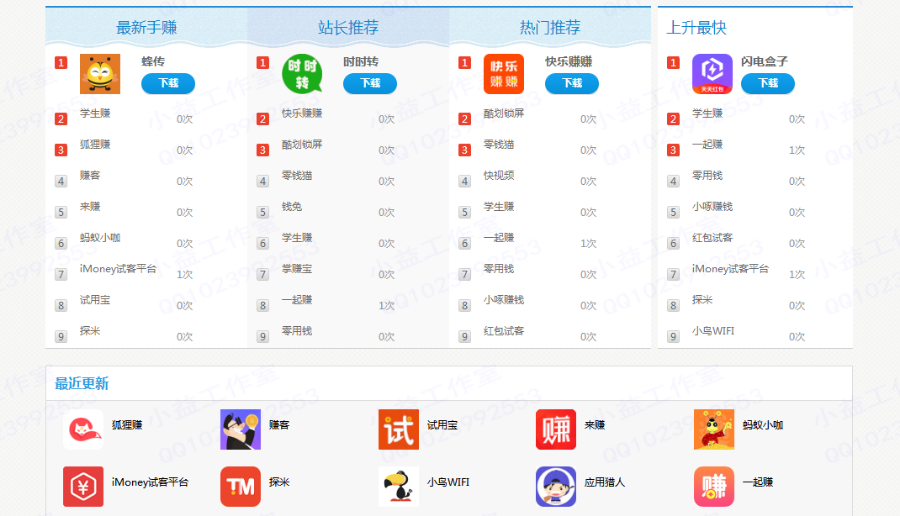
Task: Open the 小鸟WIFI toucan icon
Action: pyautogui.click(x=398, y=487)
